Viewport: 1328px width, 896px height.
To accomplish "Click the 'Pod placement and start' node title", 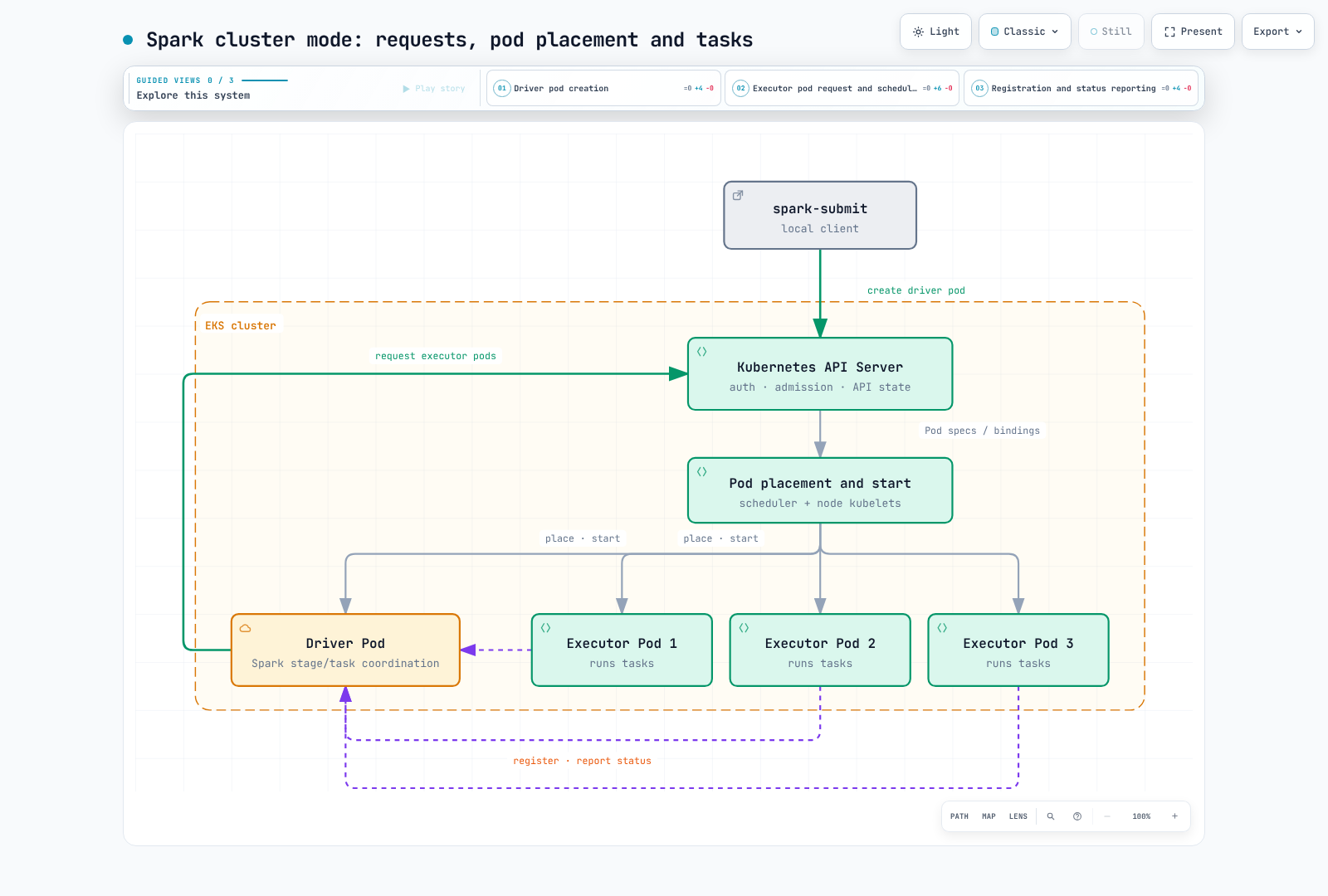I will click(x=820, y=484).
